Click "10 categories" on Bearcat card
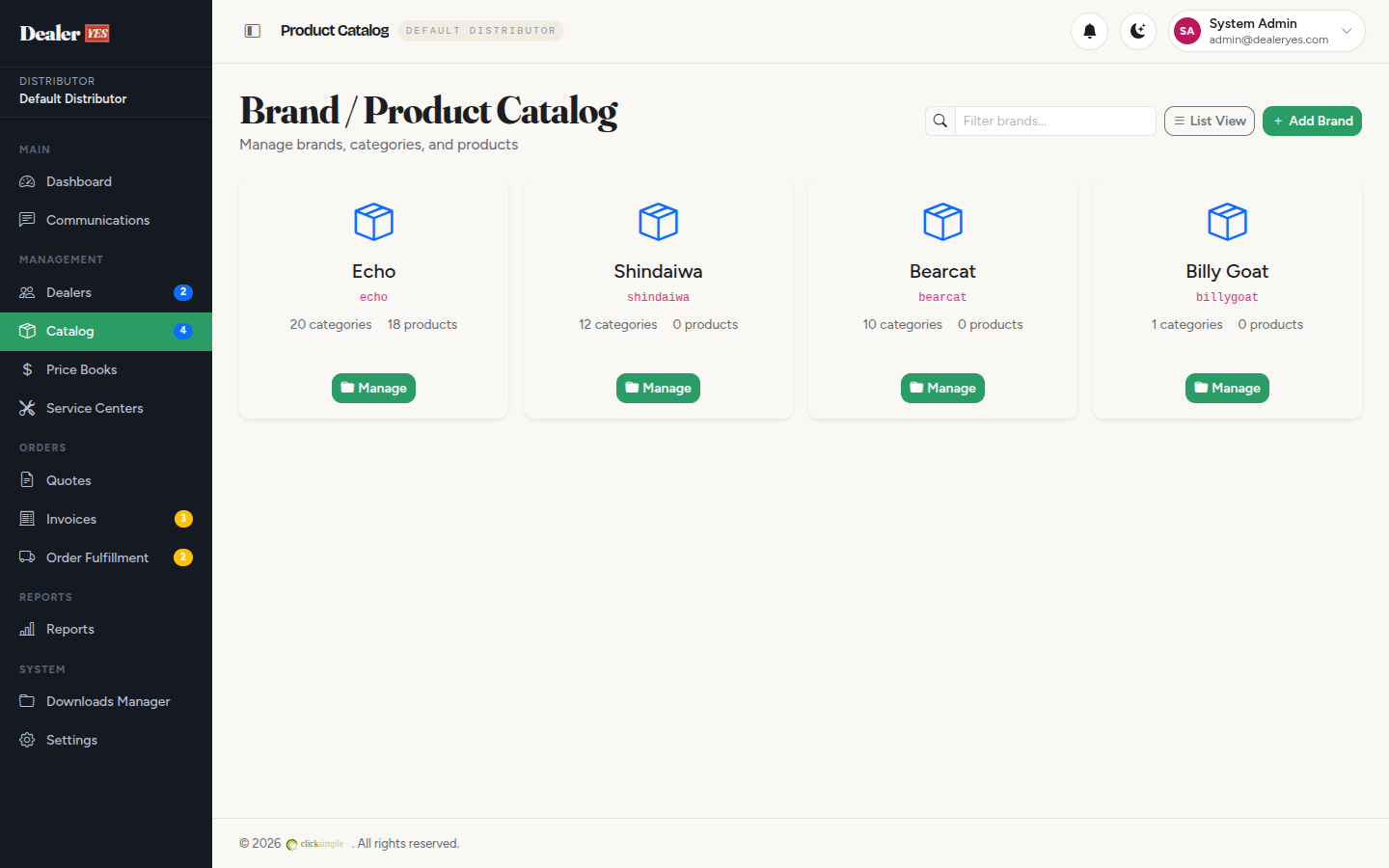The image size is (1389, 868). tap(903, 324)
